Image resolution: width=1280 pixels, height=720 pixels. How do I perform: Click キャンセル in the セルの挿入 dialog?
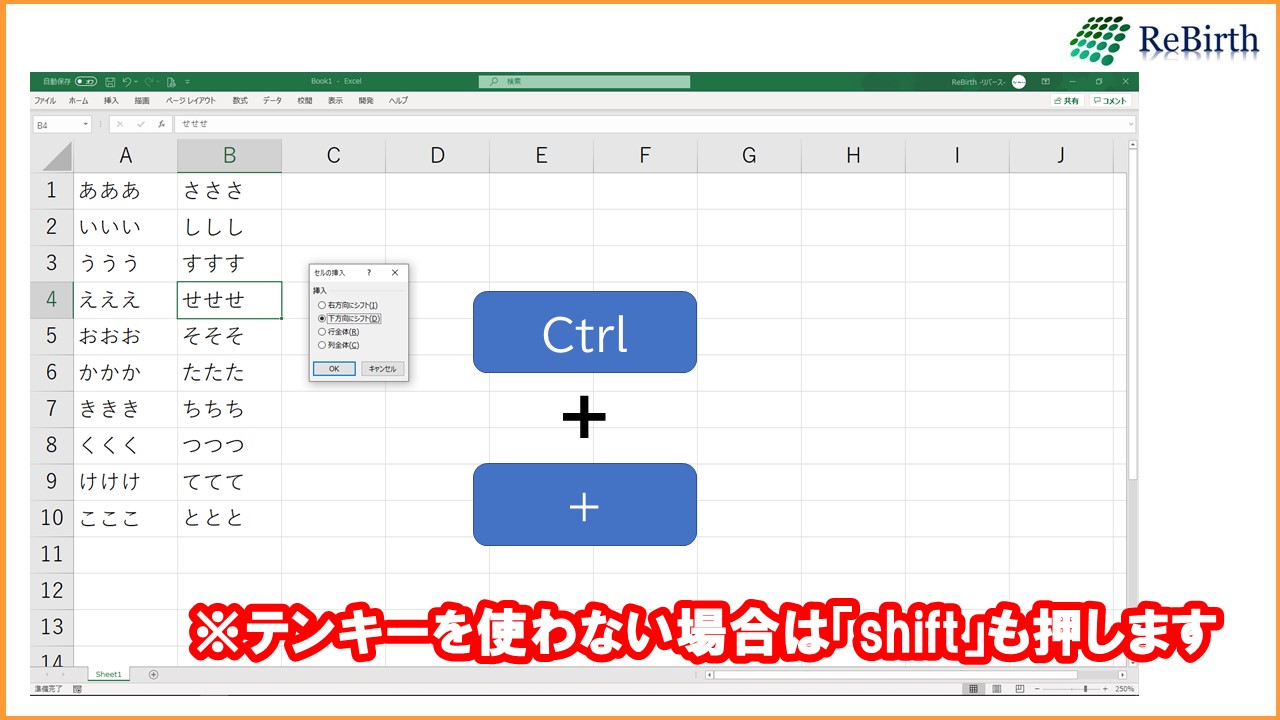(383, 369)
